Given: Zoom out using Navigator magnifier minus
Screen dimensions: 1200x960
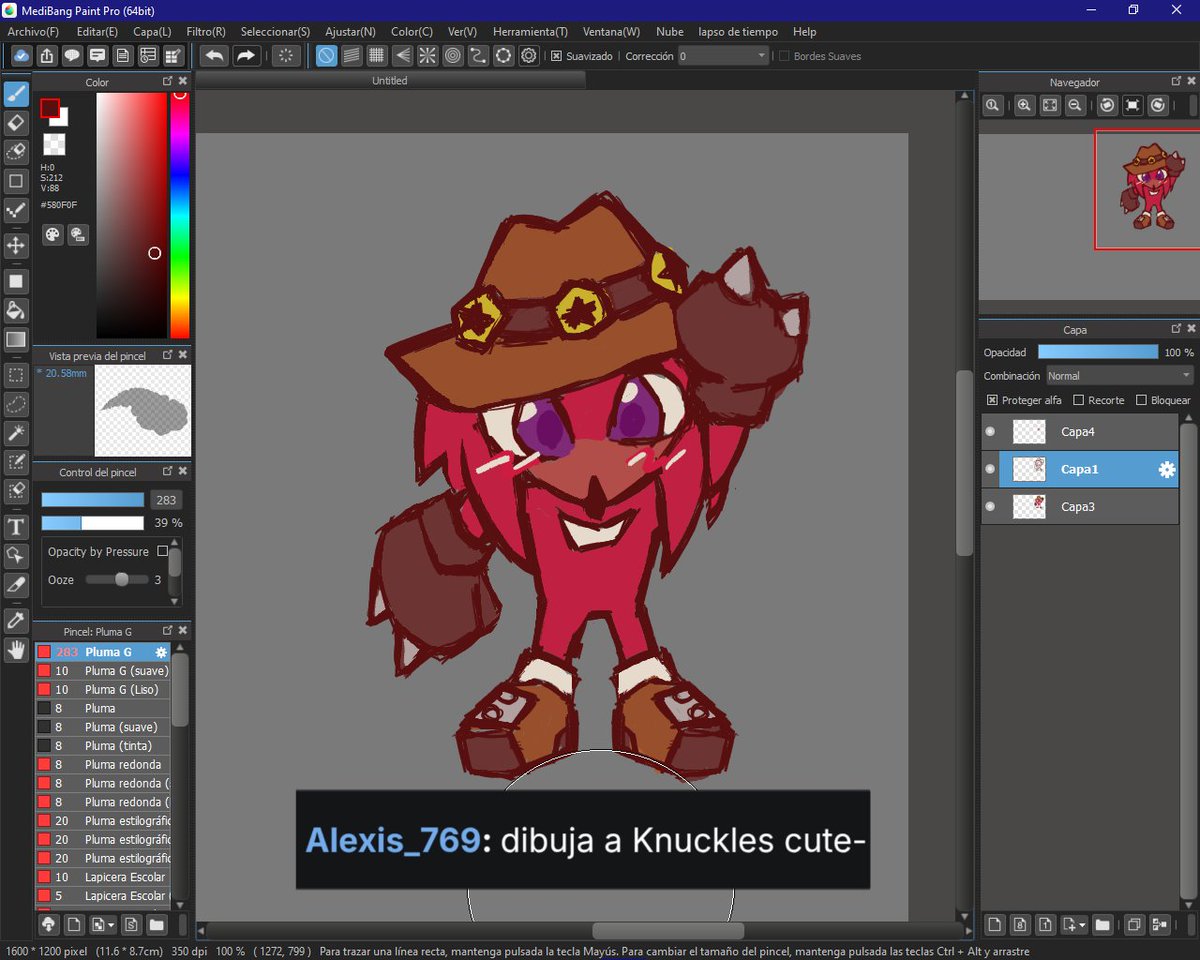Looking at the screenshot, I should [x=1075, y=105].
